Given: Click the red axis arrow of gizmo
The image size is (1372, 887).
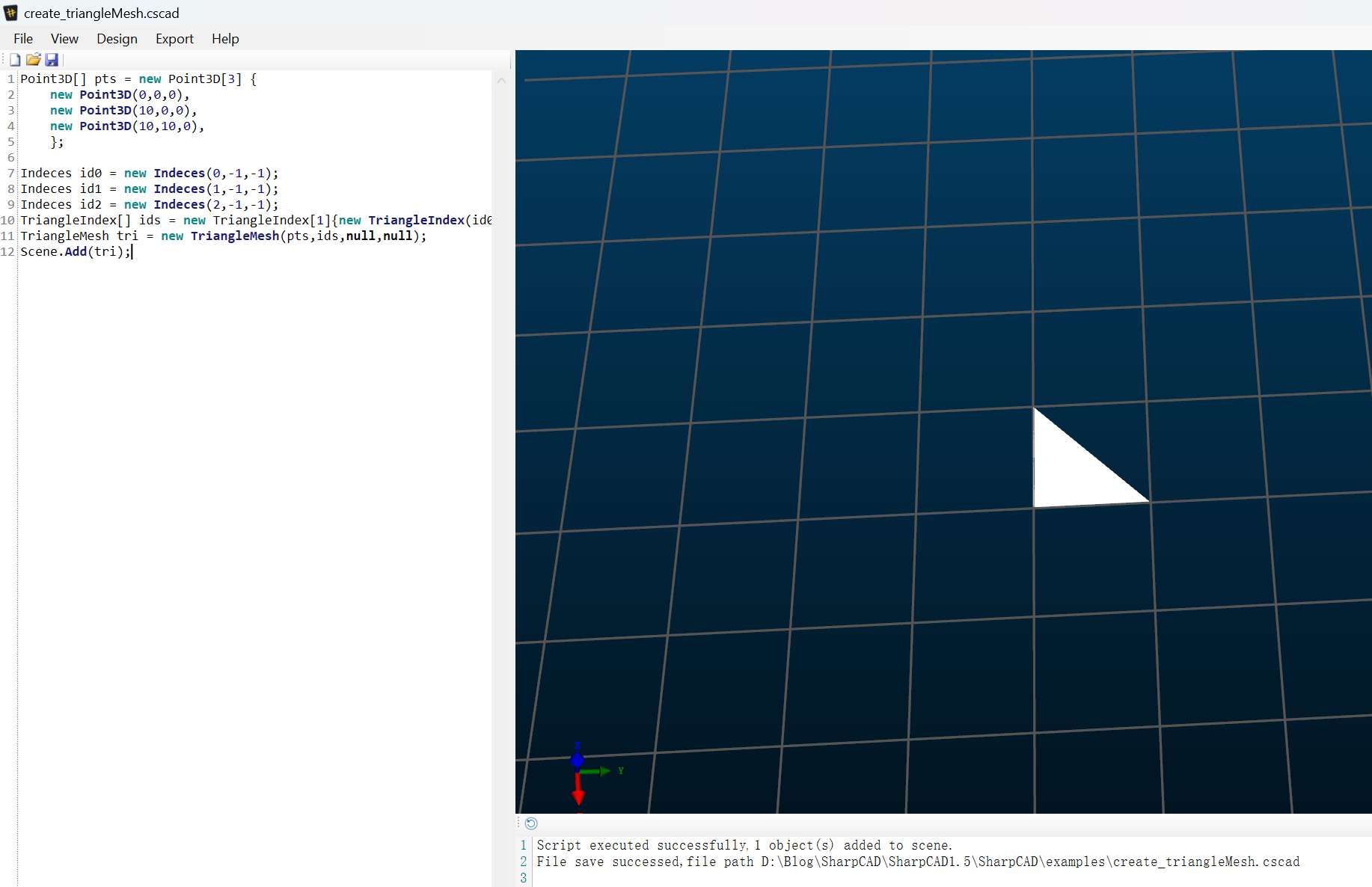Looking at the screenshot, I should [x=578, y=790].
